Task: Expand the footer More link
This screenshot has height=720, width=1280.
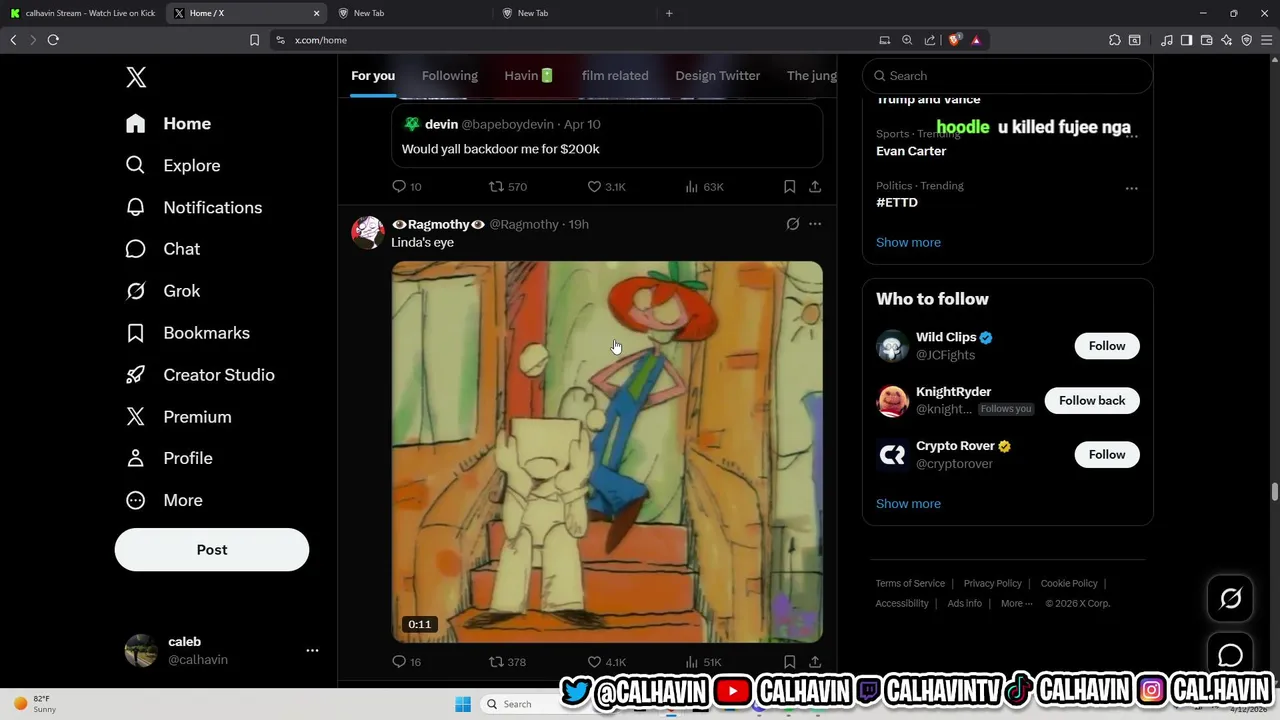Action: coord(1016,603)
